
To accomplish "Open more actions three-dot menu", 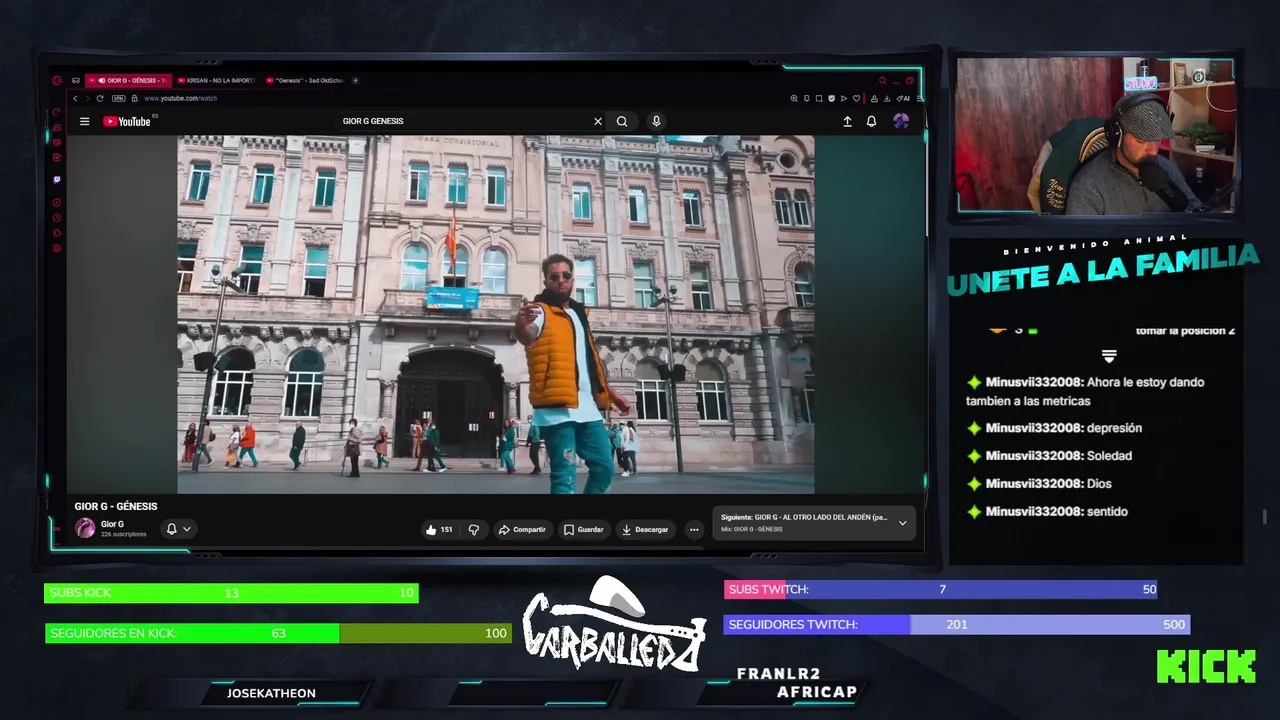I will point(694,529).
